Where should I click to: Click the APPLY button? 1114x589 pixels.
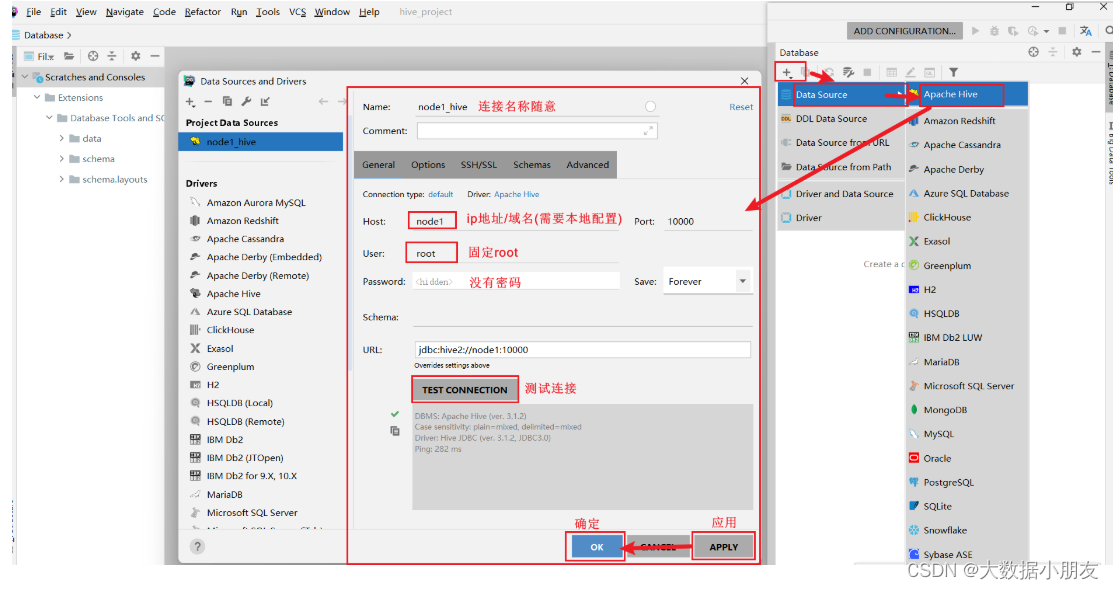point(723,547)
